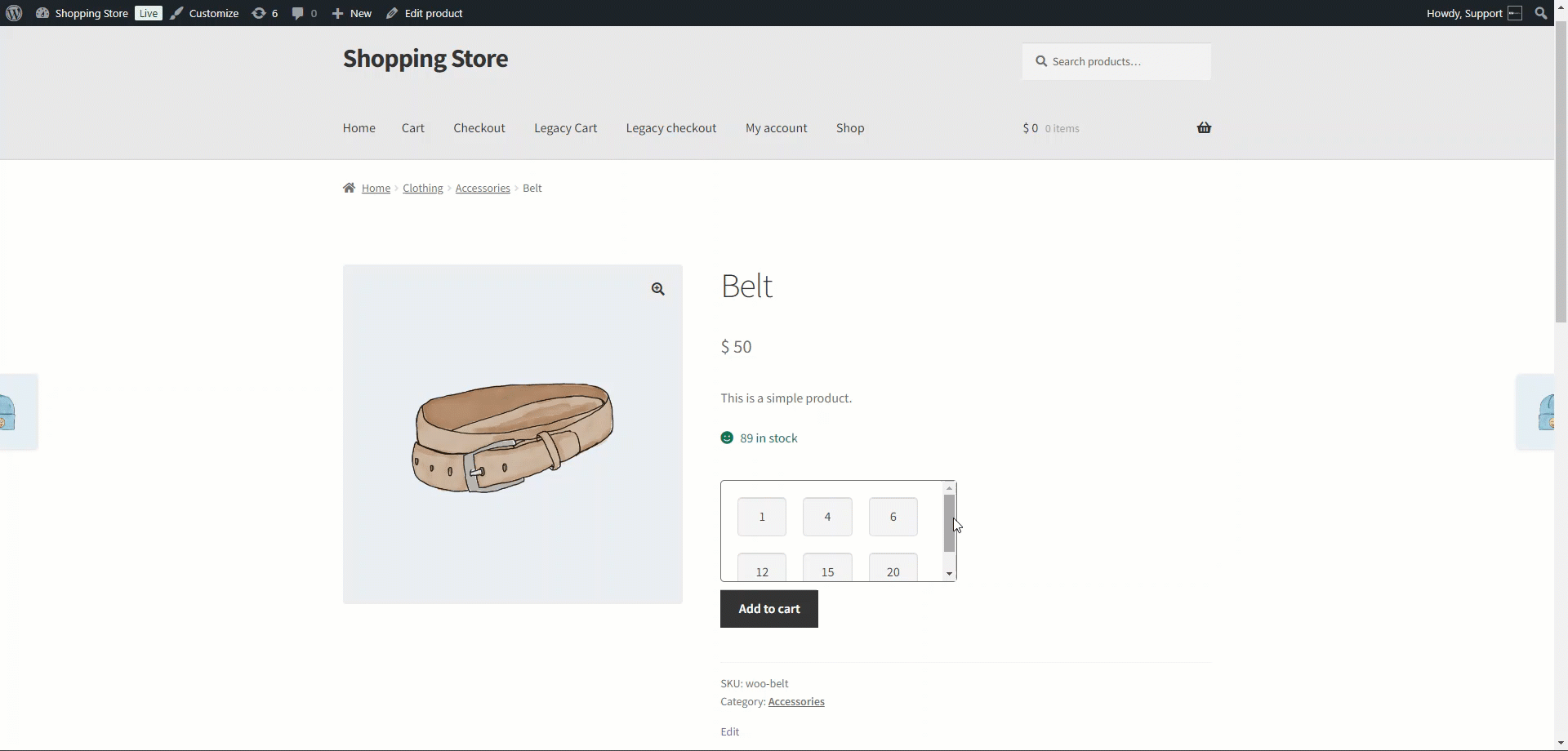The width and height of the screenshot is (1568, 751).
Task: Zoom the product image with magnifier icon
Action: click(x=657, y=289)
